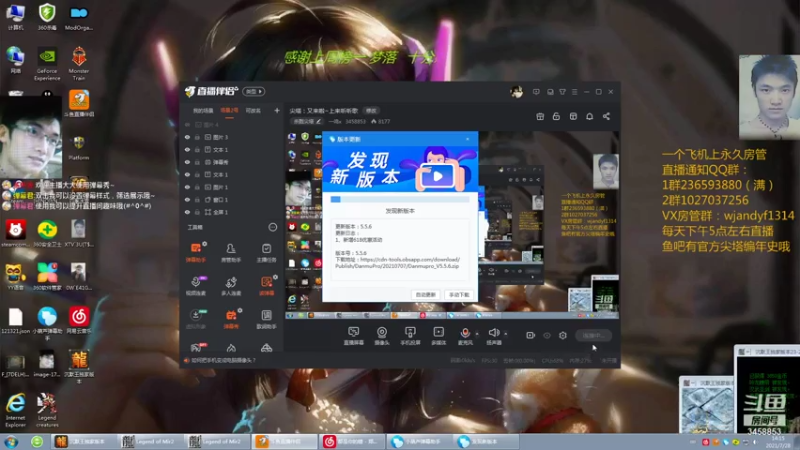Screen dimensions: 800x450
Task: Click the update download progress bar
Action: click(400, 199)
